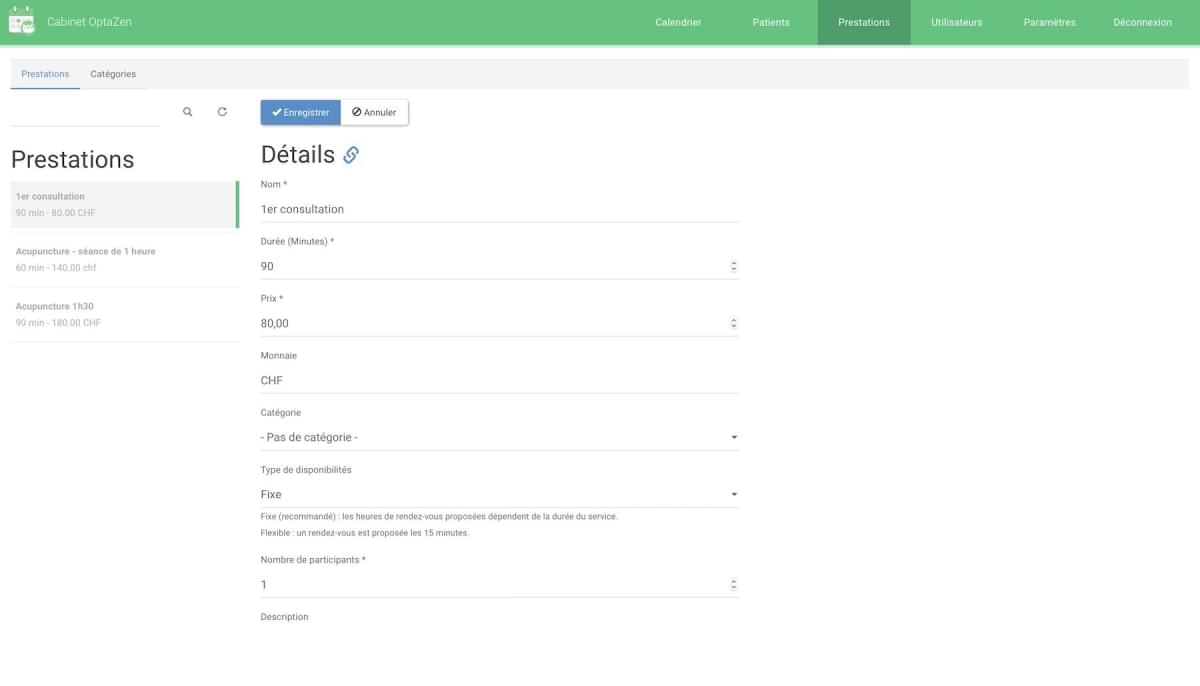Screen dimensions: 1200x686
Task: Click the link icon next to Détails heading
Action: (349, 154)
